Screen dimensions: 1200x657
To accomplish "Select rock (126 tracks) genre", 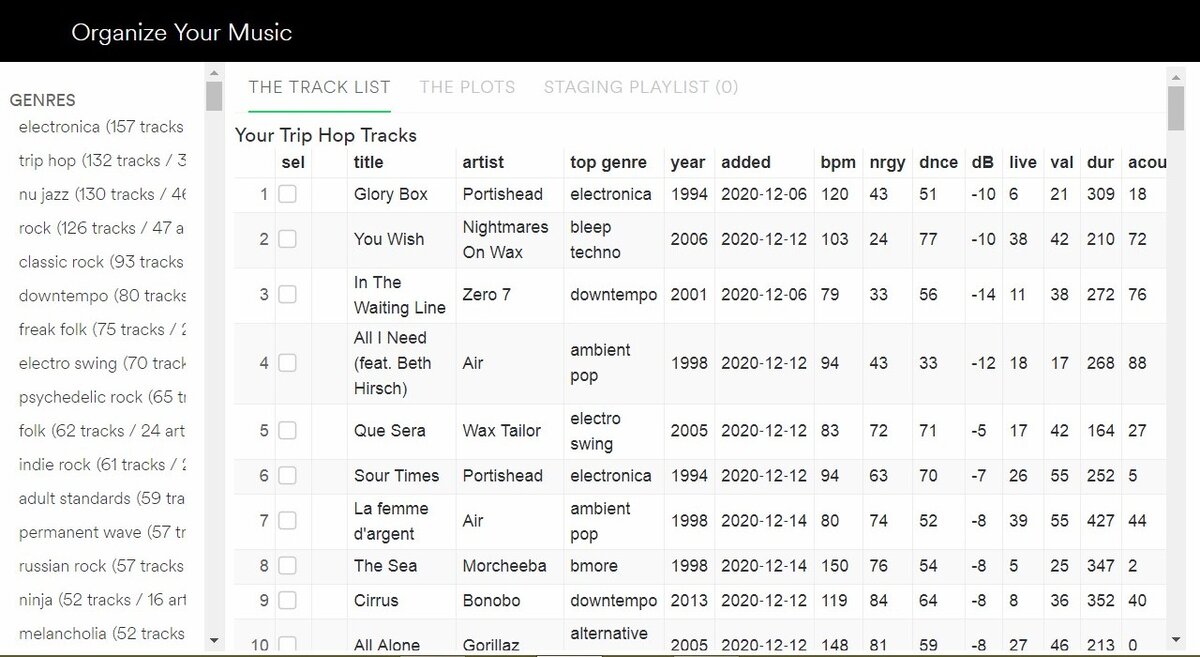I will (x=102, y=228).
